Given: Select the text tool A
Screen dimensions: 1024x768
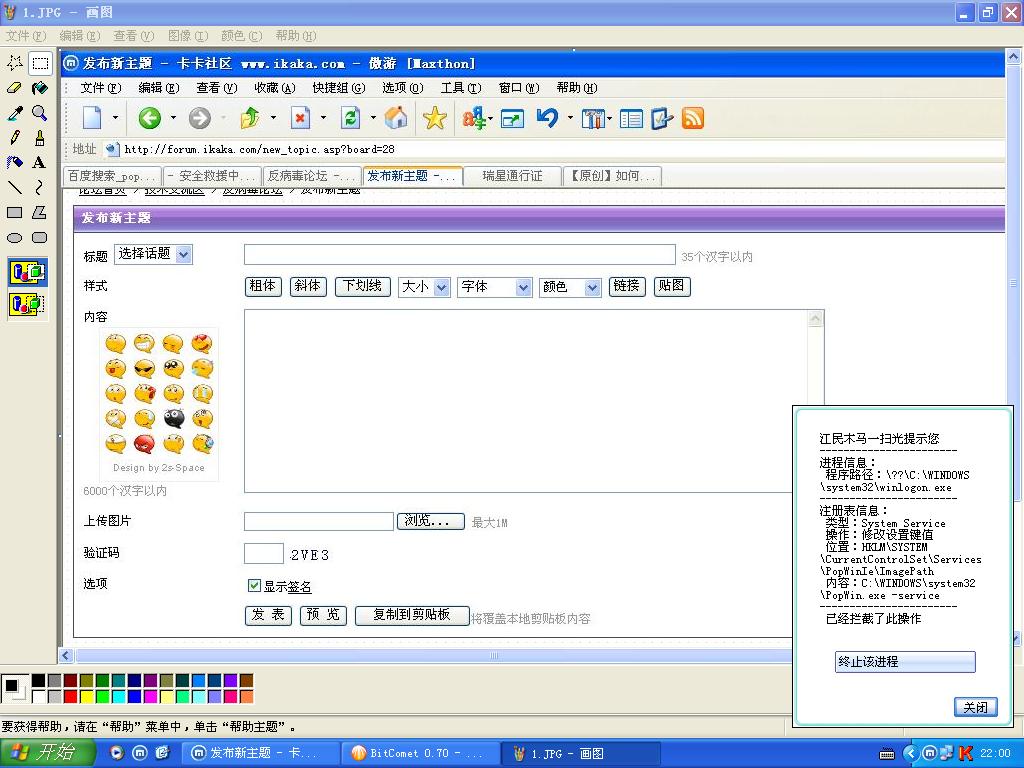Looking at the screenshot, I should (40, 163).
